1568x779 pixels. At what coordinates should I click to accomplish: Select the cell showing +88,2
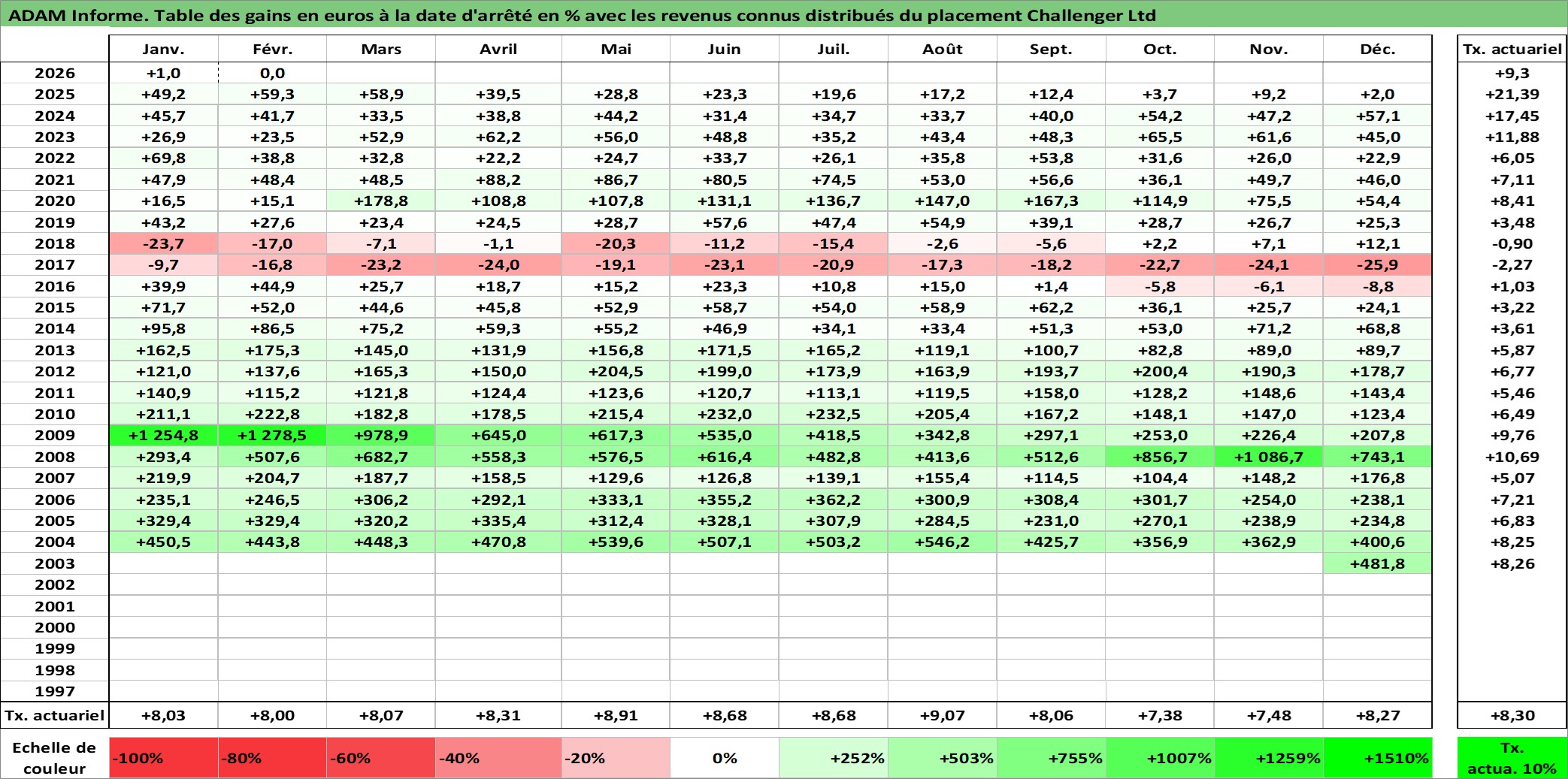pos(498,180)
